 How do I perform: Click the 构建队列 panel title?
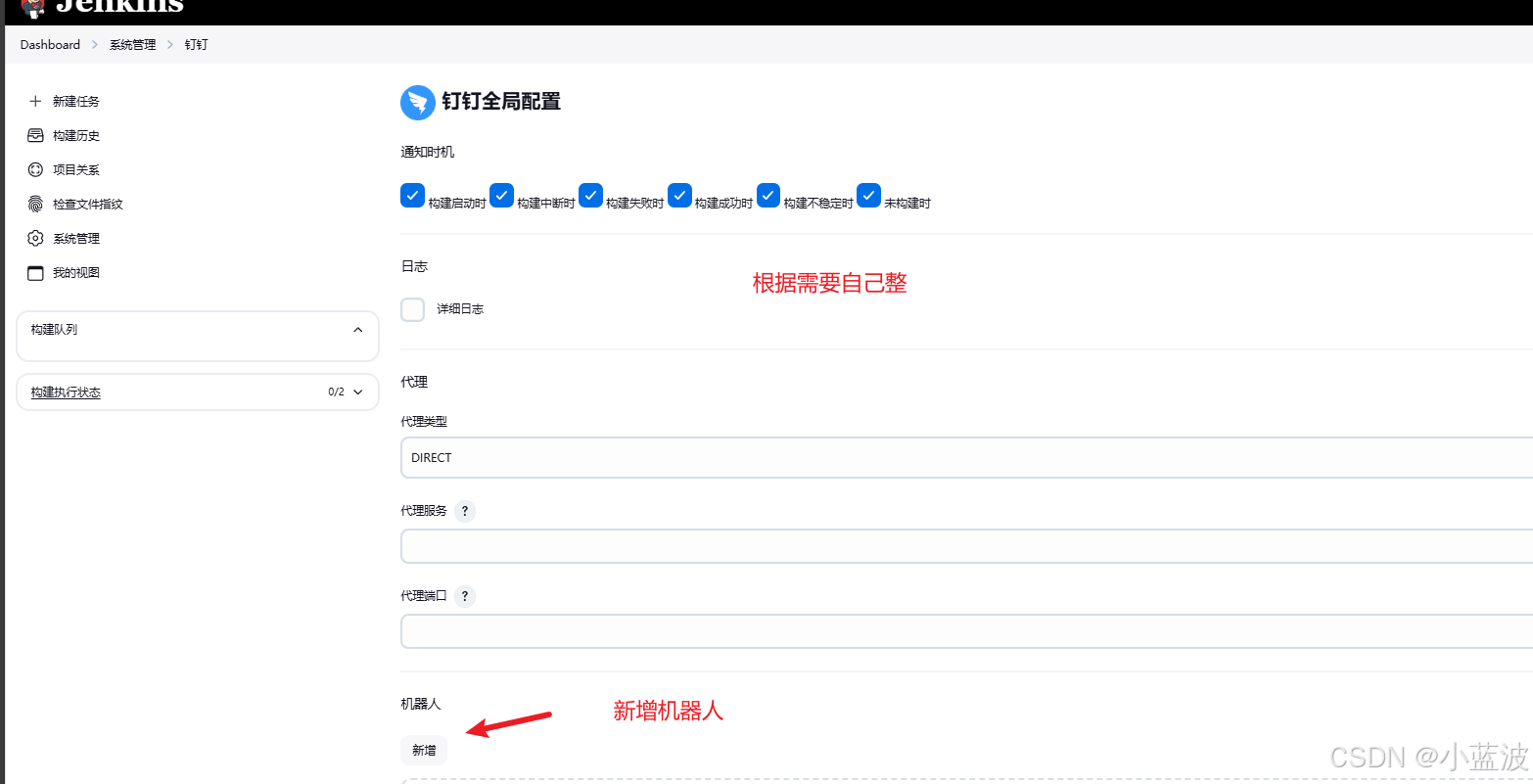coord(54,330)
